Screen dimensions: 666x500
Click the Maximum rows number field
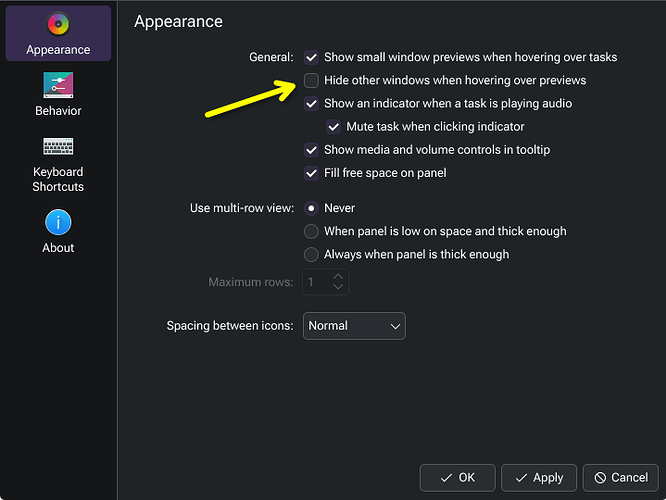tap(325, 282)
